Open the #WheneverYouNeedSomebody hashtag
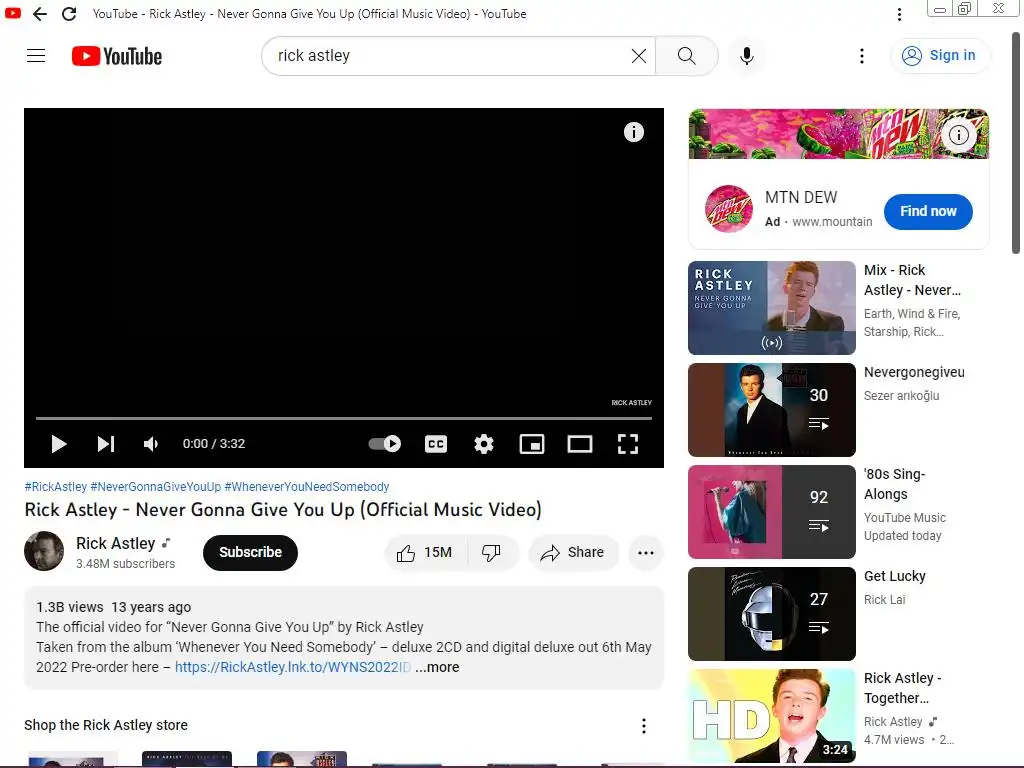Viewport: 1024px width, 768px height. click(x=306, y=487)
